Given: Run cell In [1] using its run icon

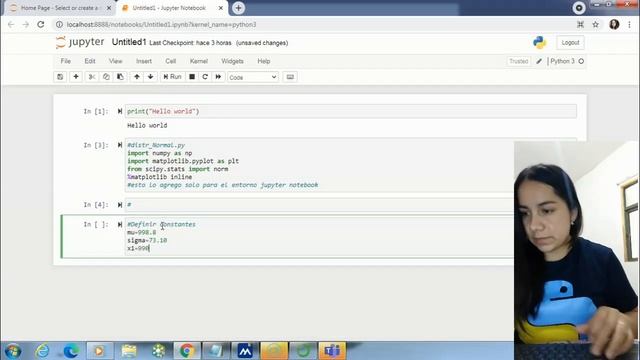Looking at the screenshot, I should (120, 111).
